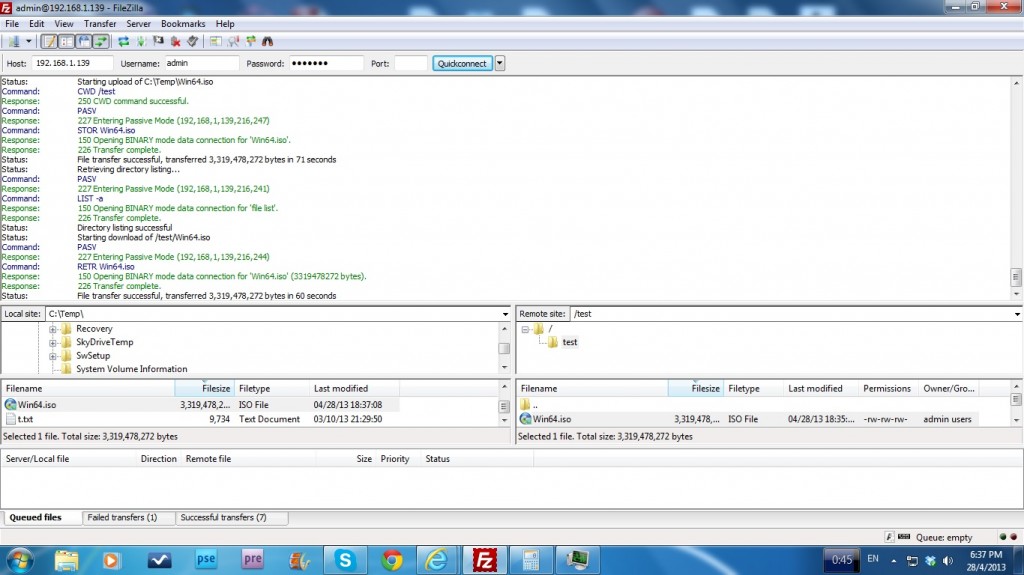Click the Username input field
Screen dimensions: 1024x575
coord(201,63)
